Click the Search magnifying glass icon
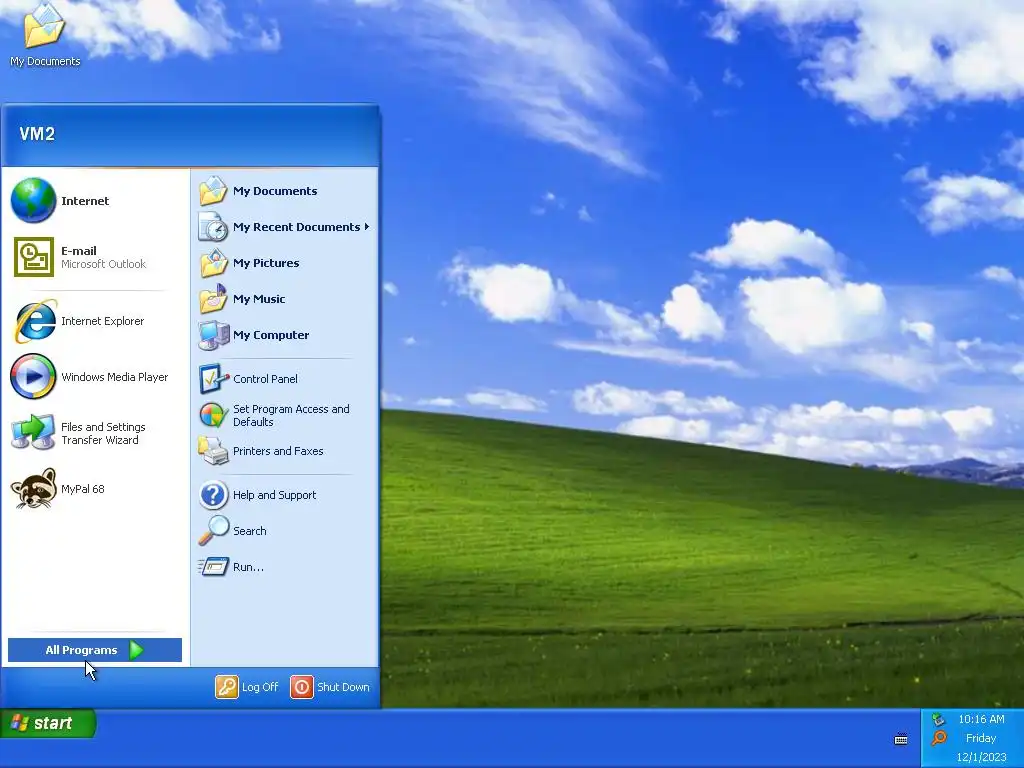 tap(214, 531)
